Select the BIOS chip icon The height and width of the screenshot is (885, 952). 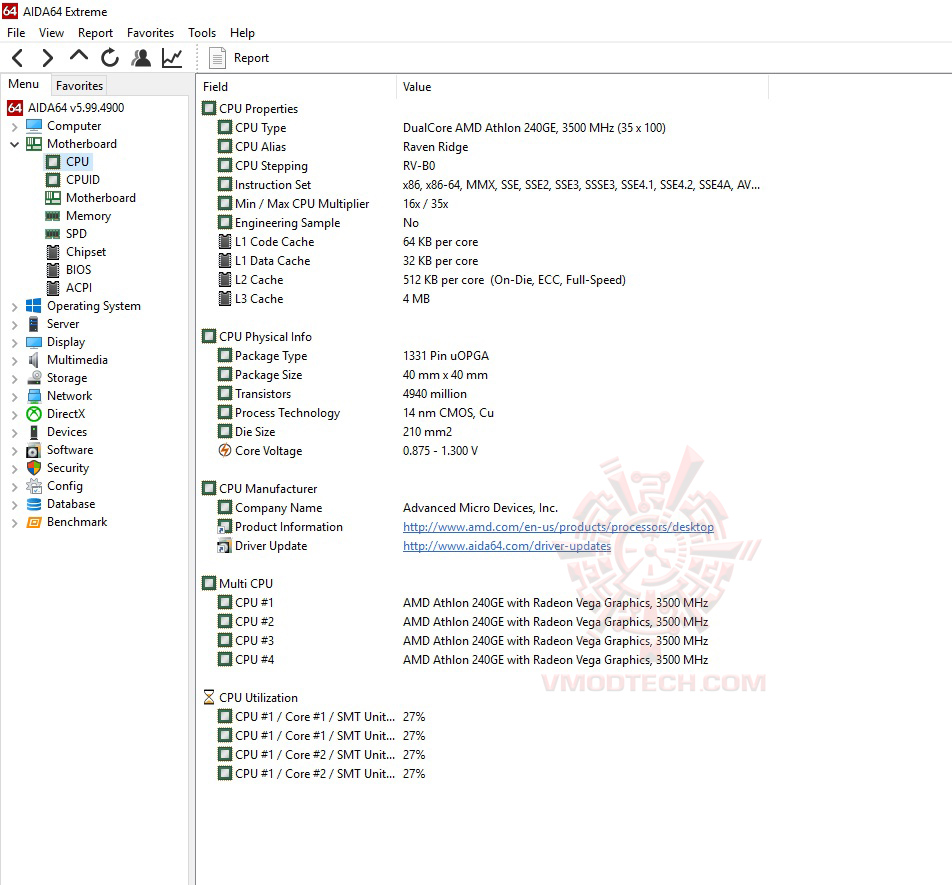(53, 270)
